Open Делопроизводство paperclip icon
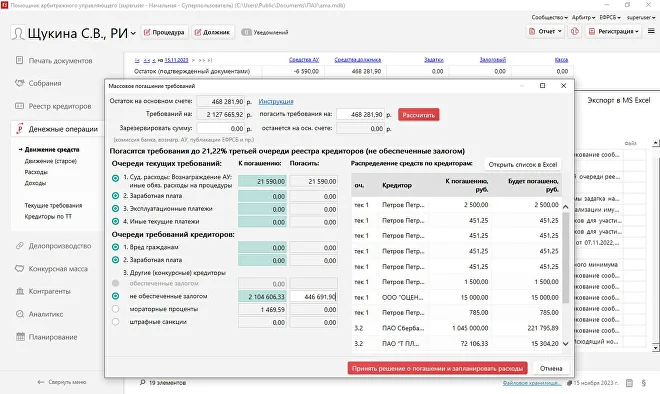Image resolution: width=660 pixels, height=394 pixels. click(x=19, y=245)
